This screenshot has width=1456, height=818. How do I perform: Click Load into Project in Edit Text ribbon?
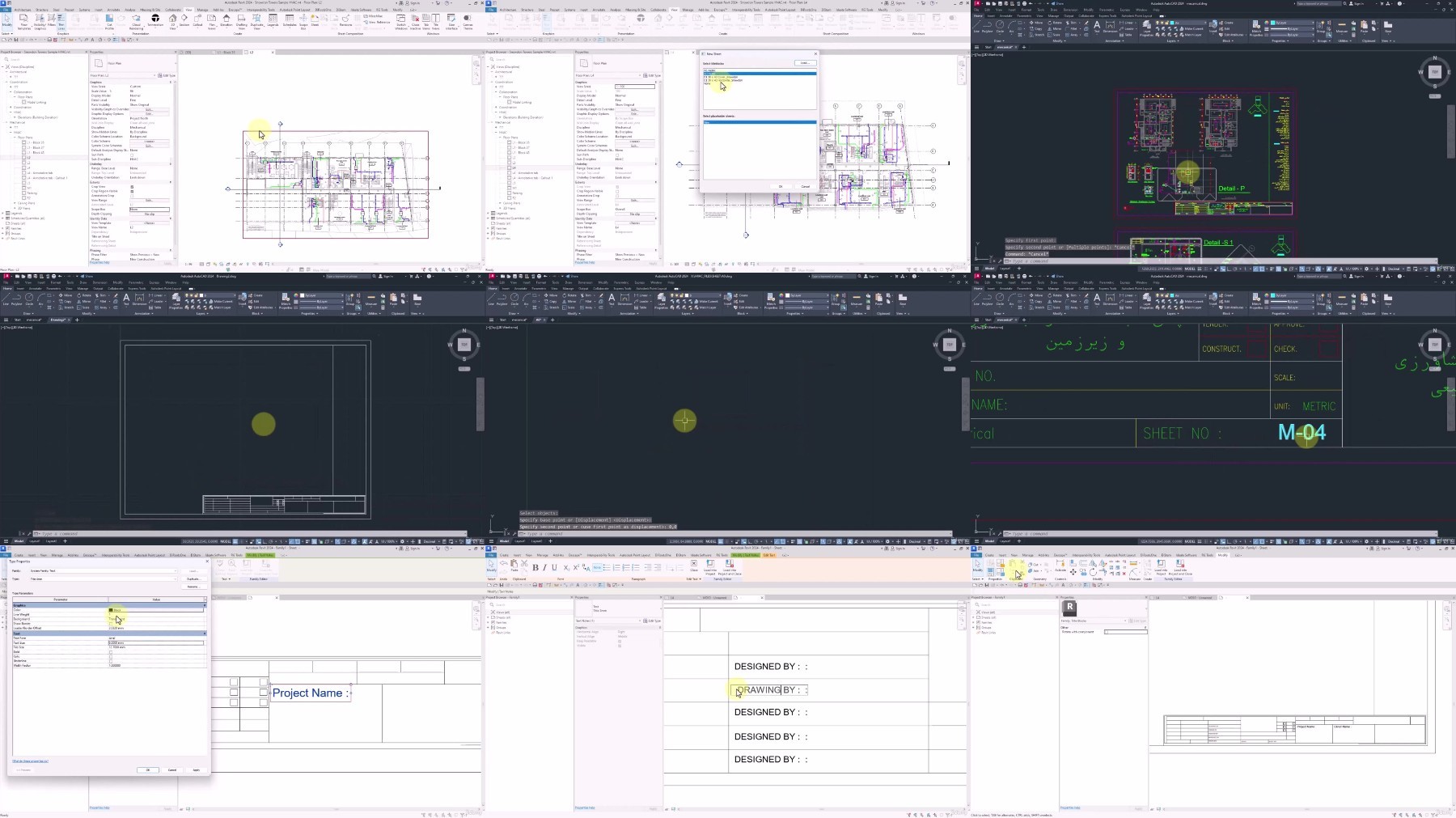[710, 567]
